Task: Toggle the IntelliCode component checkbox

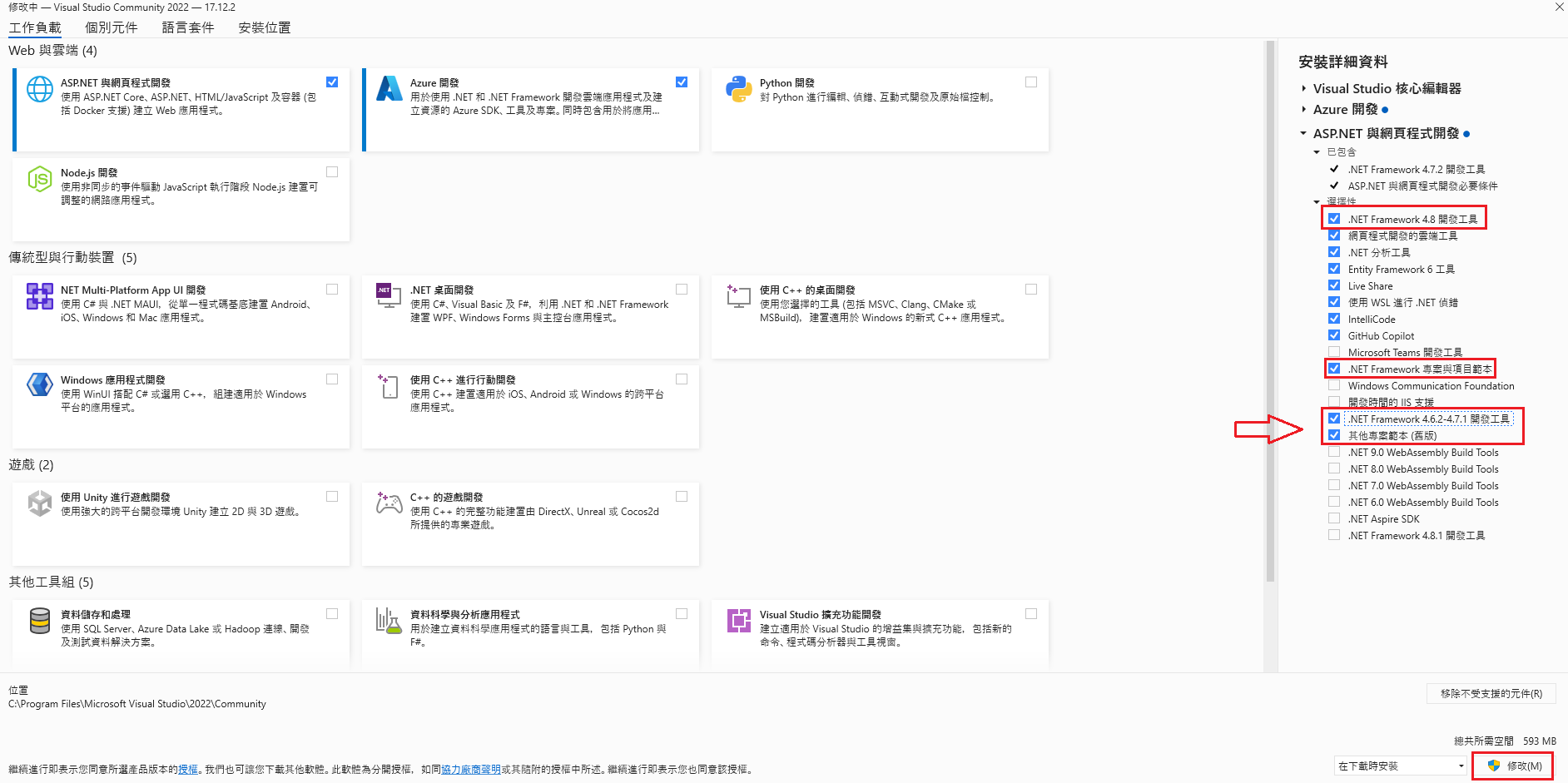Action: coord(1334,319)
